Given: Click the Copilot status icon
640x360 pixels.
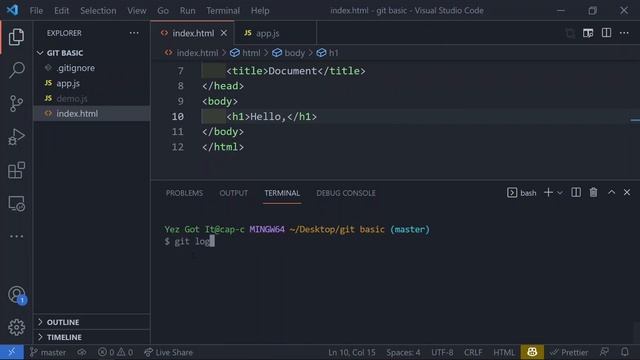Looking at the screenshot, I should click(532, 352).
